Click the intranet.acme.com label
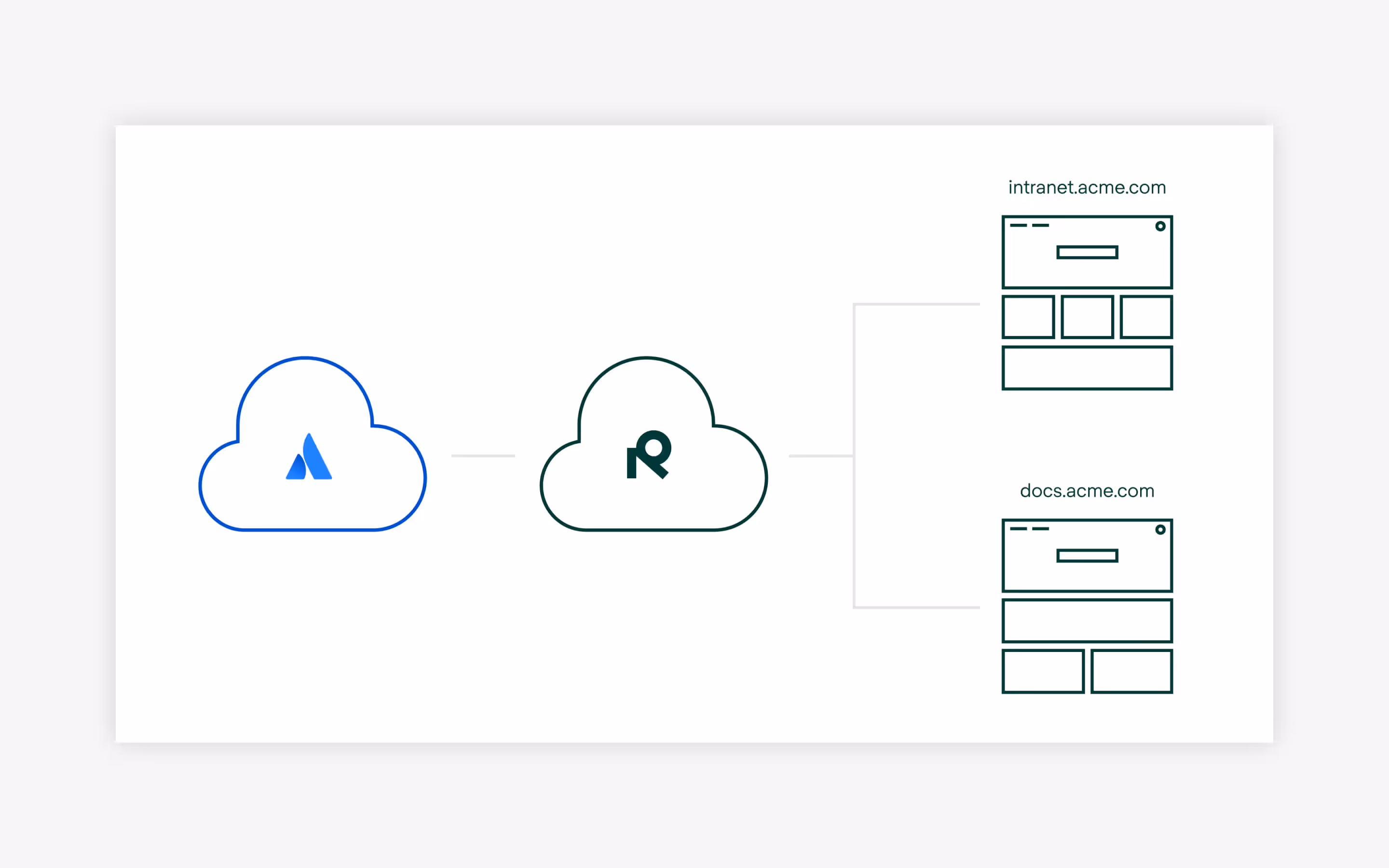Image resolution: width=1389 pixels, height=868 pixels. pyautogui.click(x=1087, y=188)
